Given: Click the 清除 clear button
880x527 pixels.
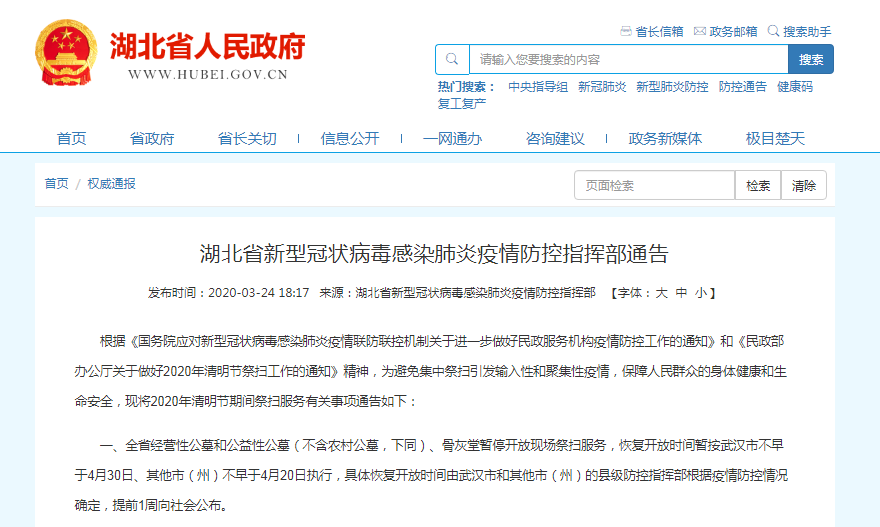Looking at the screenshot, I should coord(804,186).
